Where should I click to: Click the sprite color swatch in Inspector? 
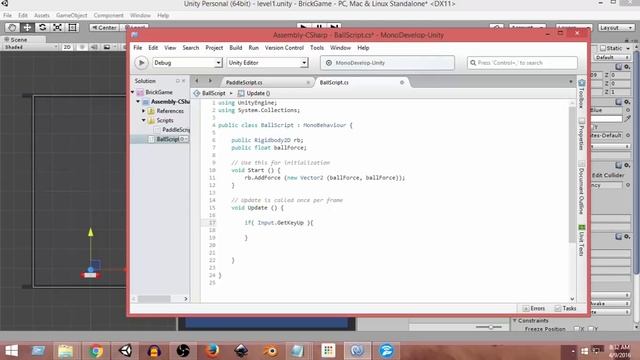(607, 118)
